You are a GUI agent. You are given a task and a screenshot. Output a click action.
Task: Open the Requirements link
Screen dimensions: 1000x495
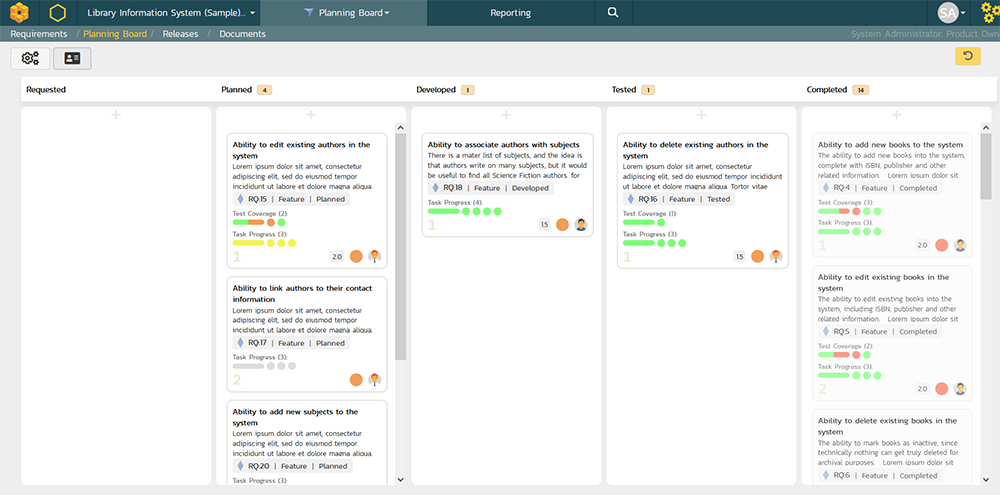click(39, 34)
